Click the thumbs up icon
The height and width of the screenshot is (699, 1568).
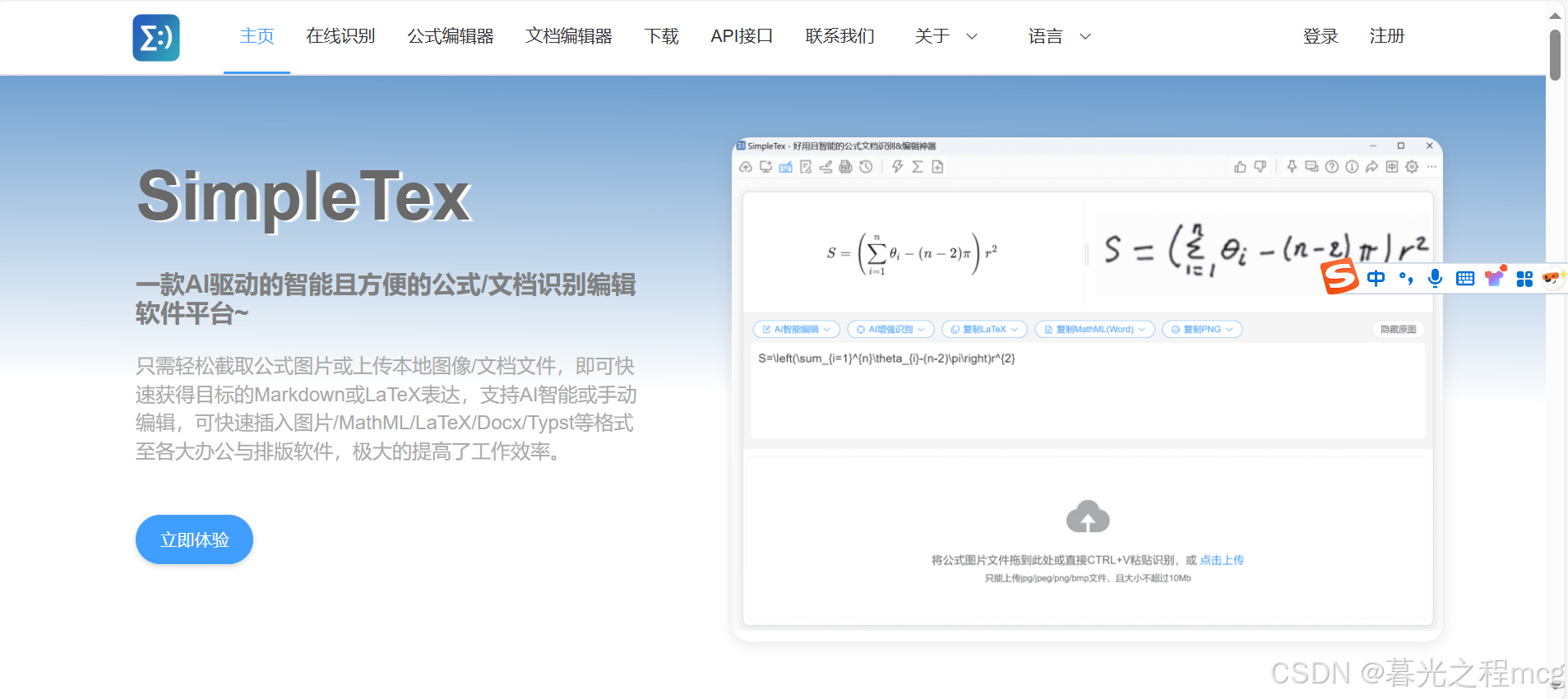click(1240, 167)
